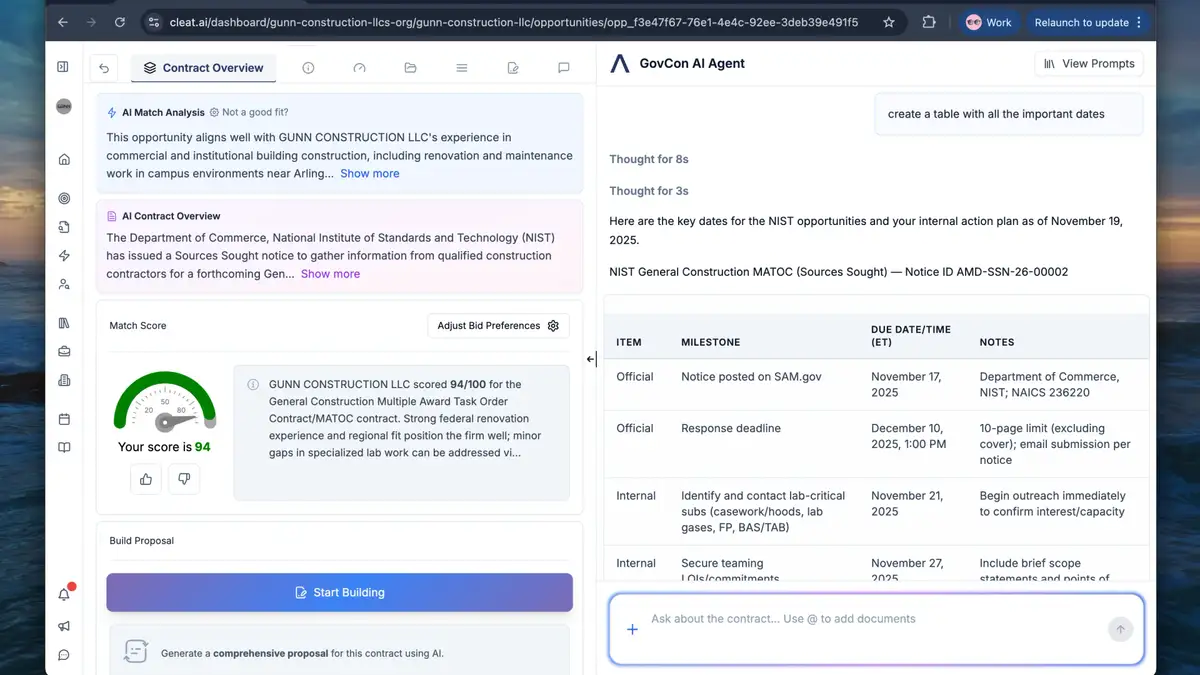Screen dimensions: 1200x675
Task: Open the document search sidebar icon
Action: pos(64,227)
